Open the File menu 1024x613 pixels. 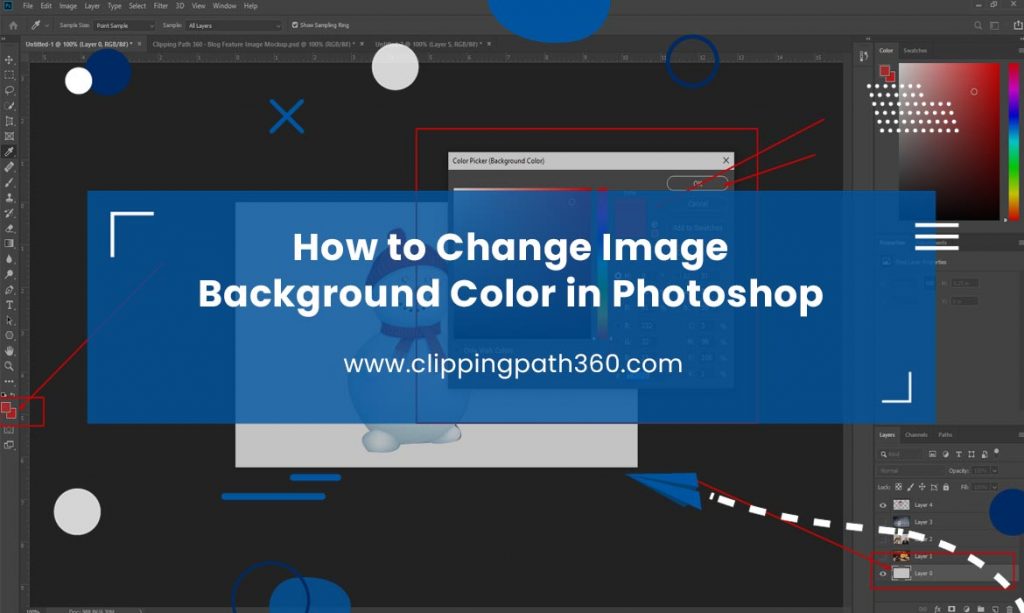pyautogui.click(x=27, y=6)
